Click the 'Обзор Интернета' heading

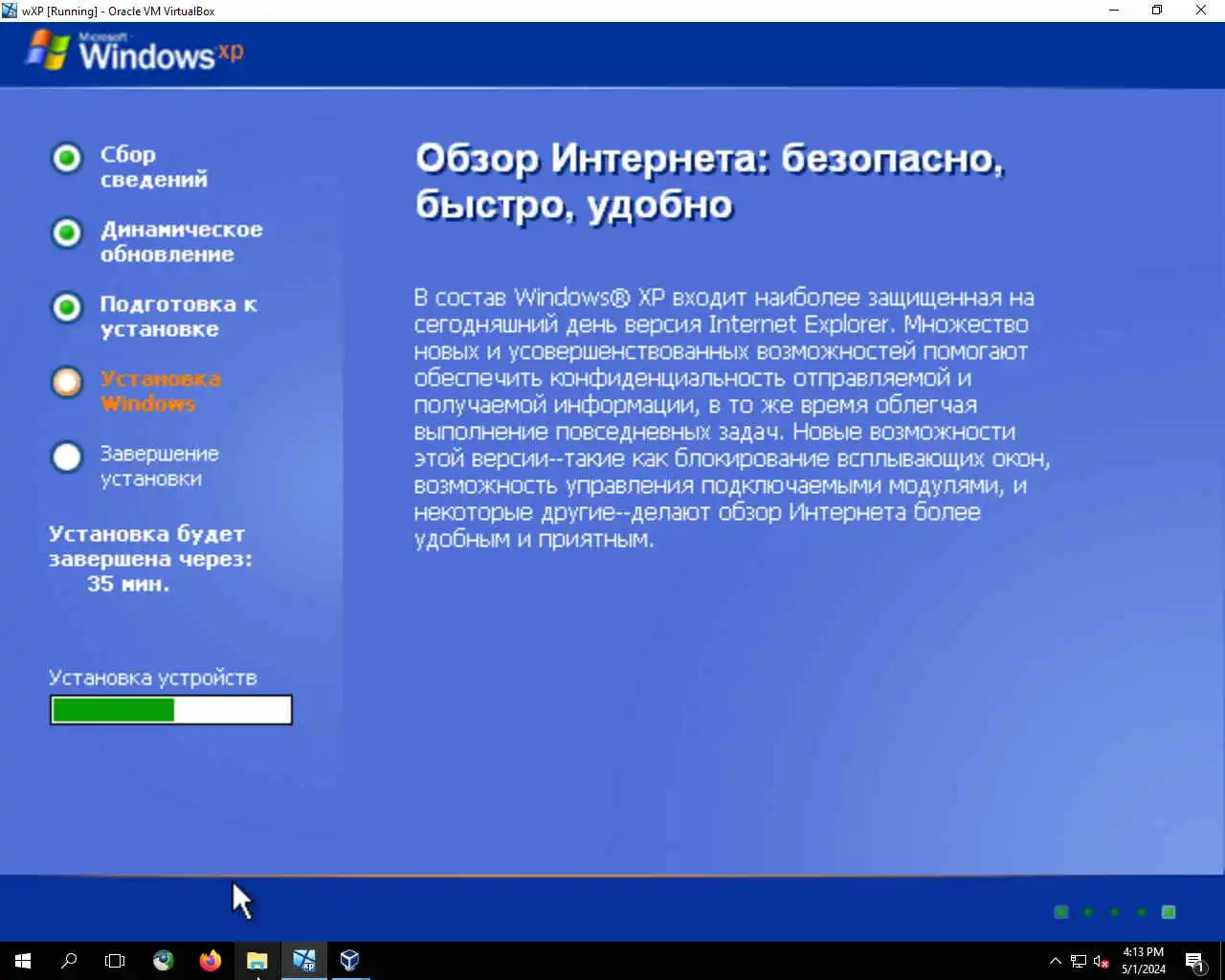coord(709,181)
